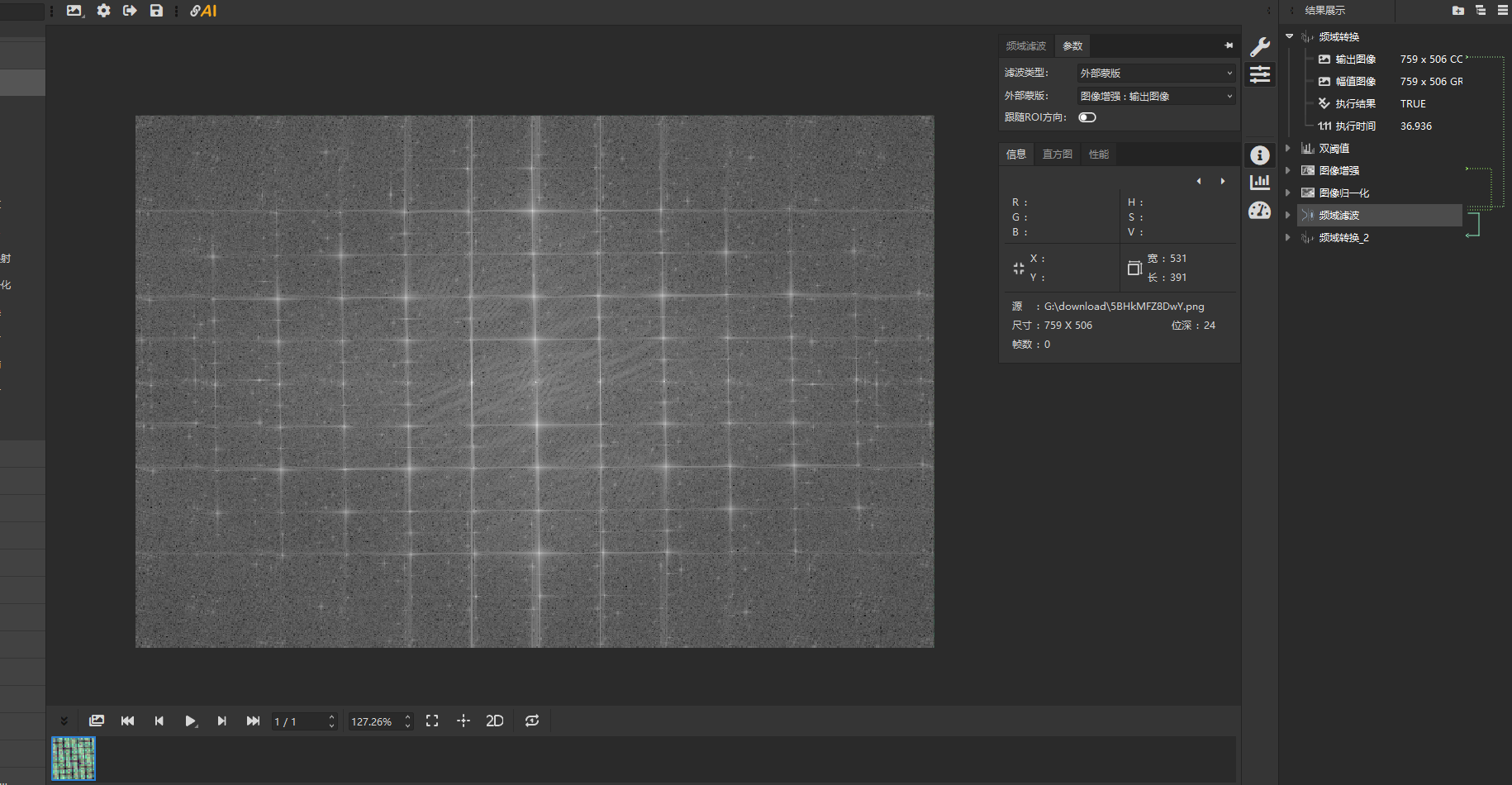Open the sliders parameter panel icon
1512x785 pixels.
pos(1260,74)
